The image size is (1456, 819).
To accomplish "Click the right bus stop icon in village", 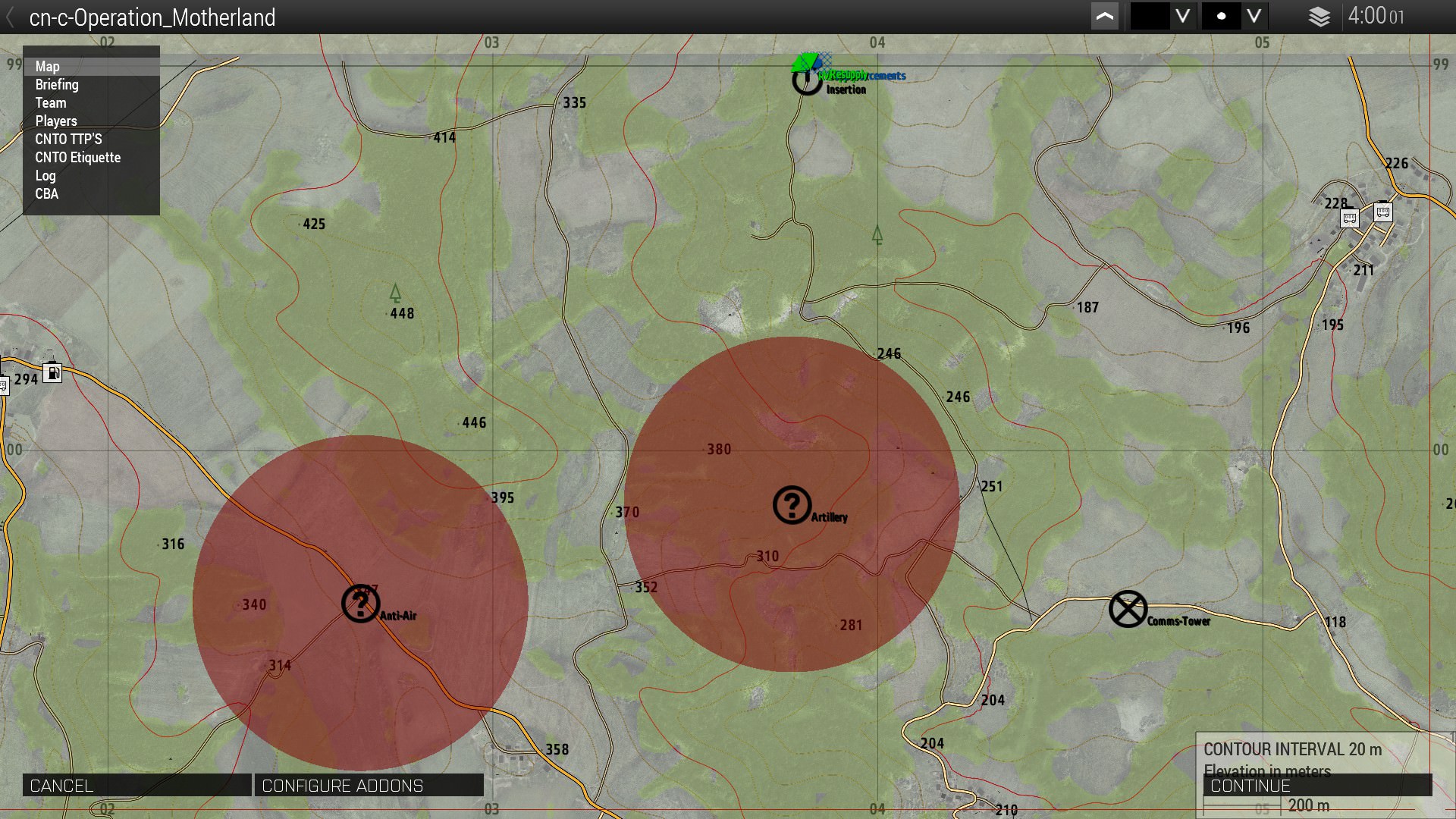I will pos(1382,212).
